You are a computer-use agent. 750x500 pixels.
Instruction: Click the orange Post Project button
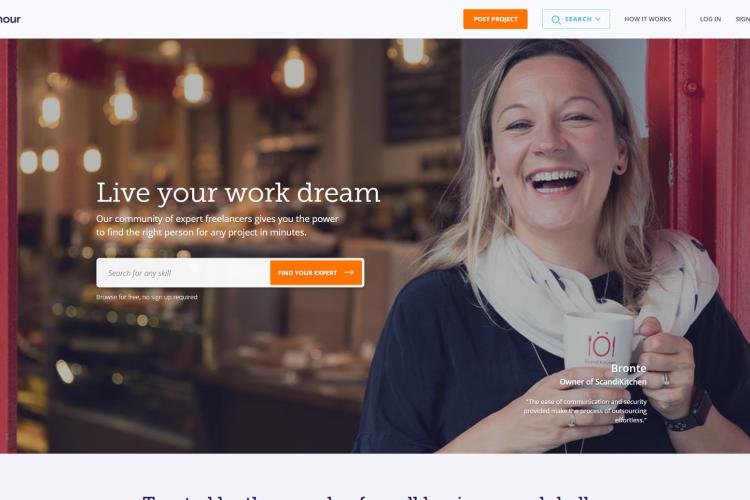[x=495, y=19]
